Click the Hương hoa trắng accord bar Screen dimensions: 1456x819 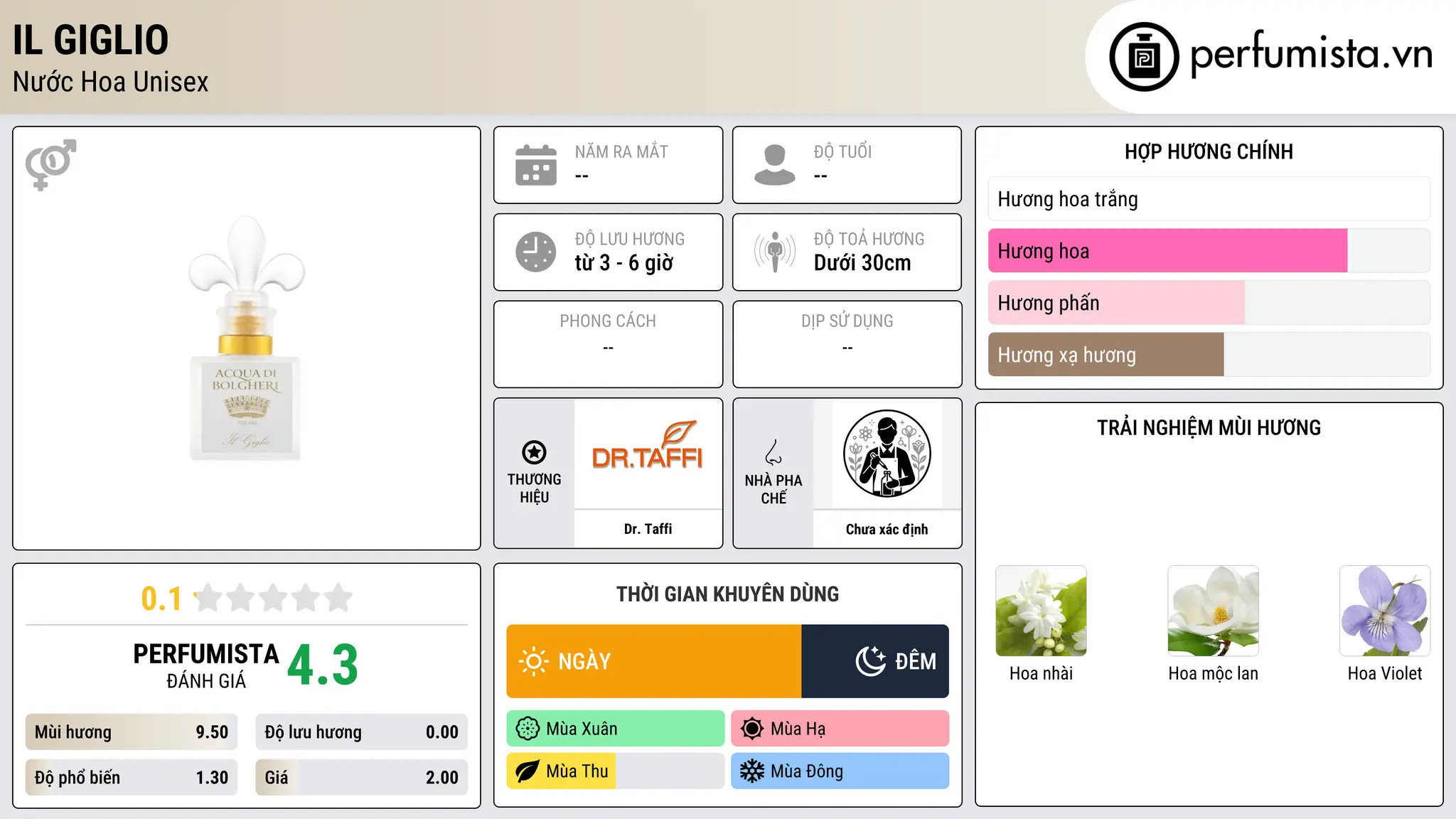click(x=1209, y=199)
